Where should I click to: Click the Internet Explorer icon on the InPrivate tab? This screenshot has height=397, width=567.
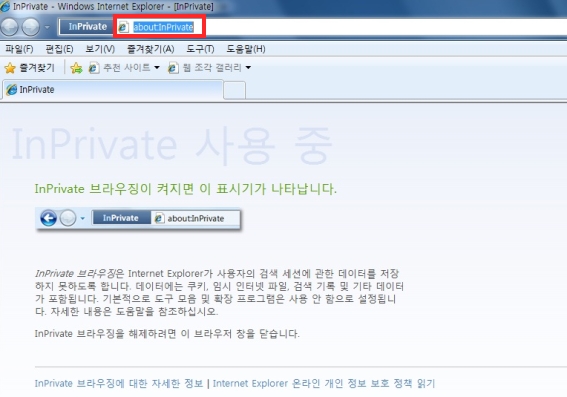click(x=12, y=90)
